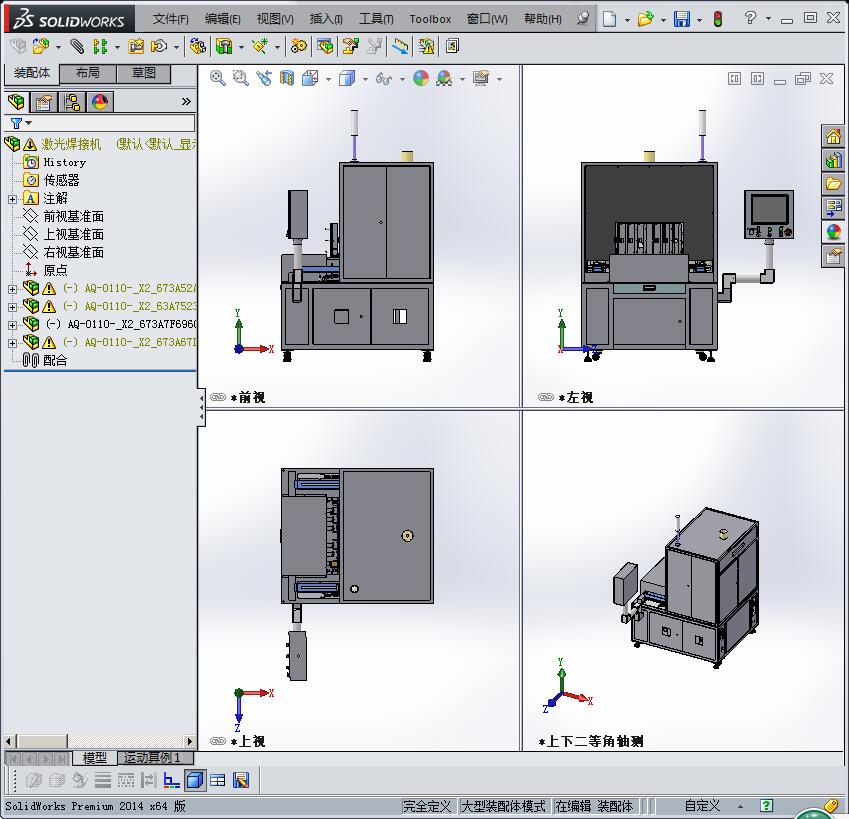Toggle the link views icon beside 上视

pos(218,741)
